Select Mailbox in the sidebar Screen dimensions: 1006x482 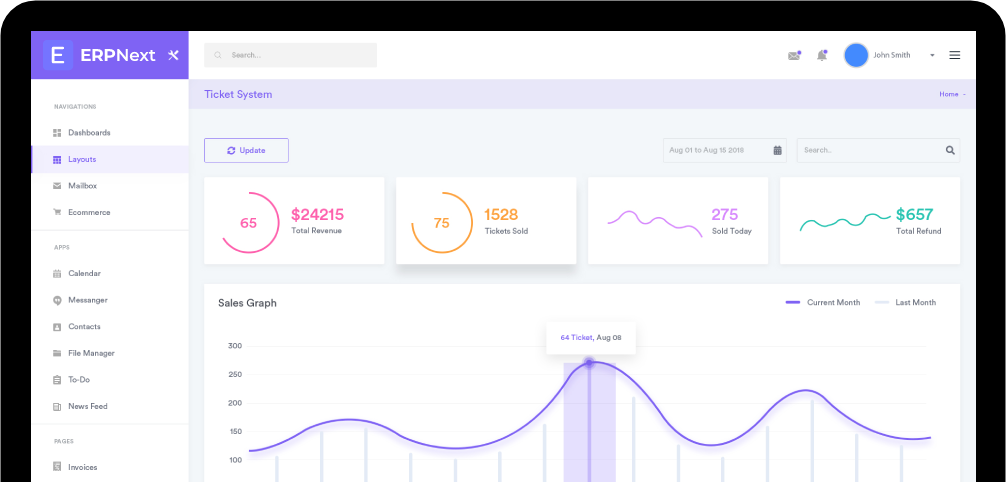pyautogui.click(x=82, y=186)
